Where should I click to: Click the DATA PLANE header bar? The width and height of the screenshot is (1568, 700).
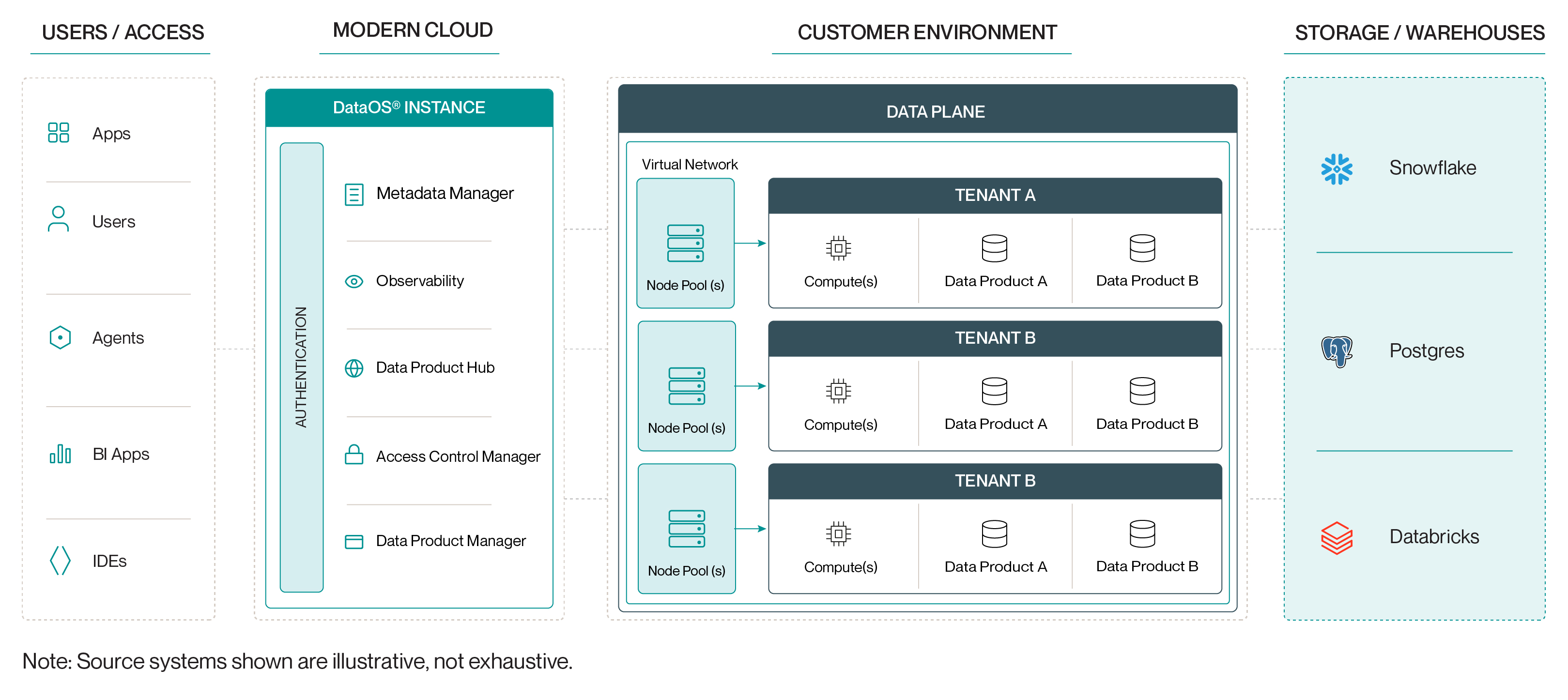pos(927,109)
